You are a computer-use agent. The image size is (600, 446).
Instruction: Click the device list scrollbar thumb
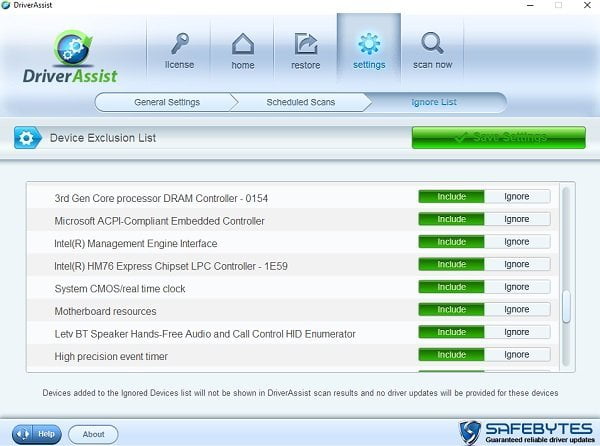click(x=566, y=306)
